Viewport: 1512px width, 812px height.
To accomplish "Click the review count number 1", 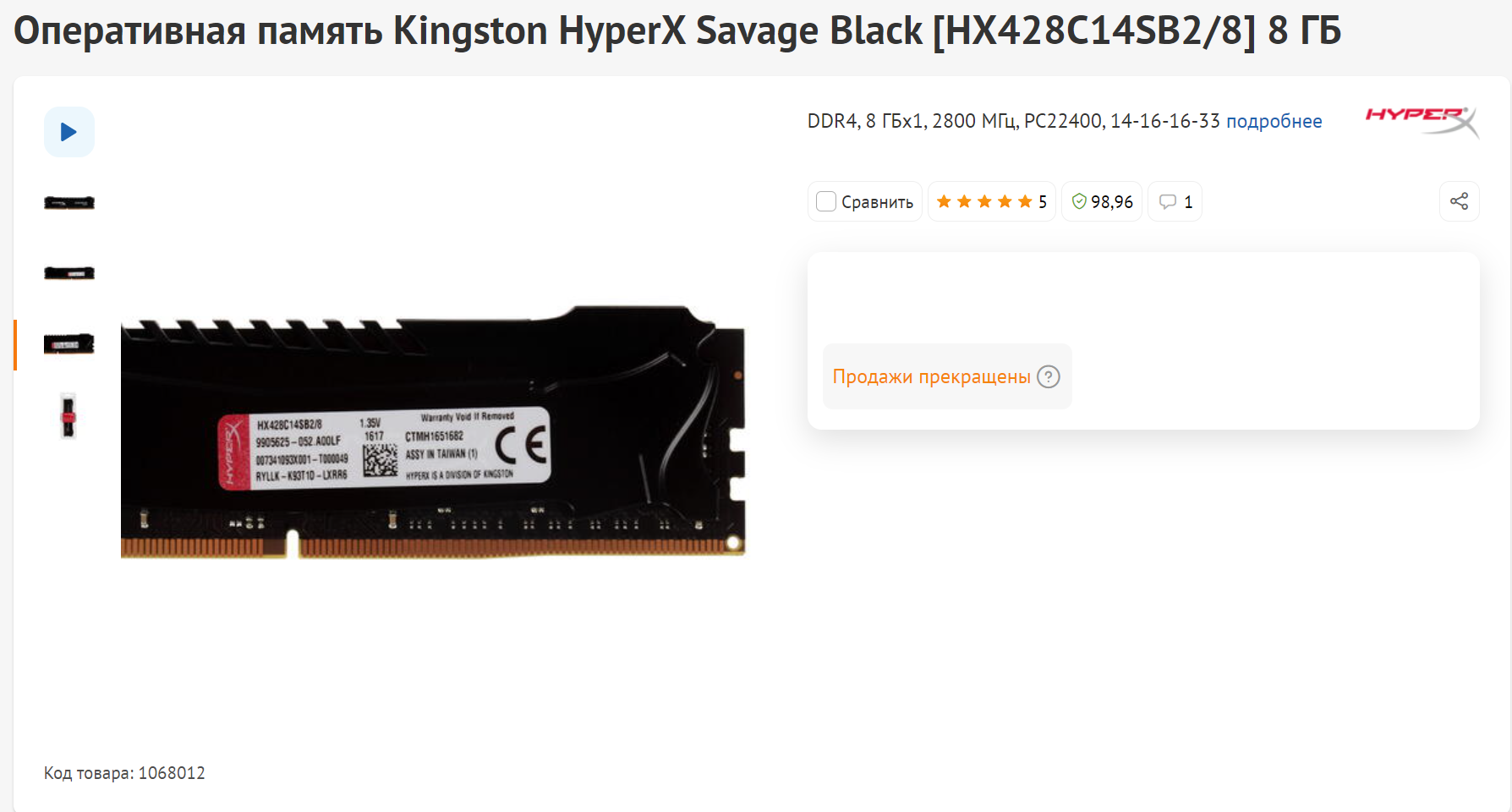I will (1188, 202).
